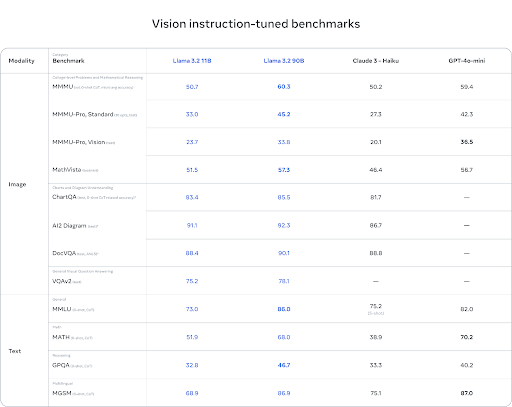Click the "MMLU" benchmark name
512x407 pixels.
(62, 309)
